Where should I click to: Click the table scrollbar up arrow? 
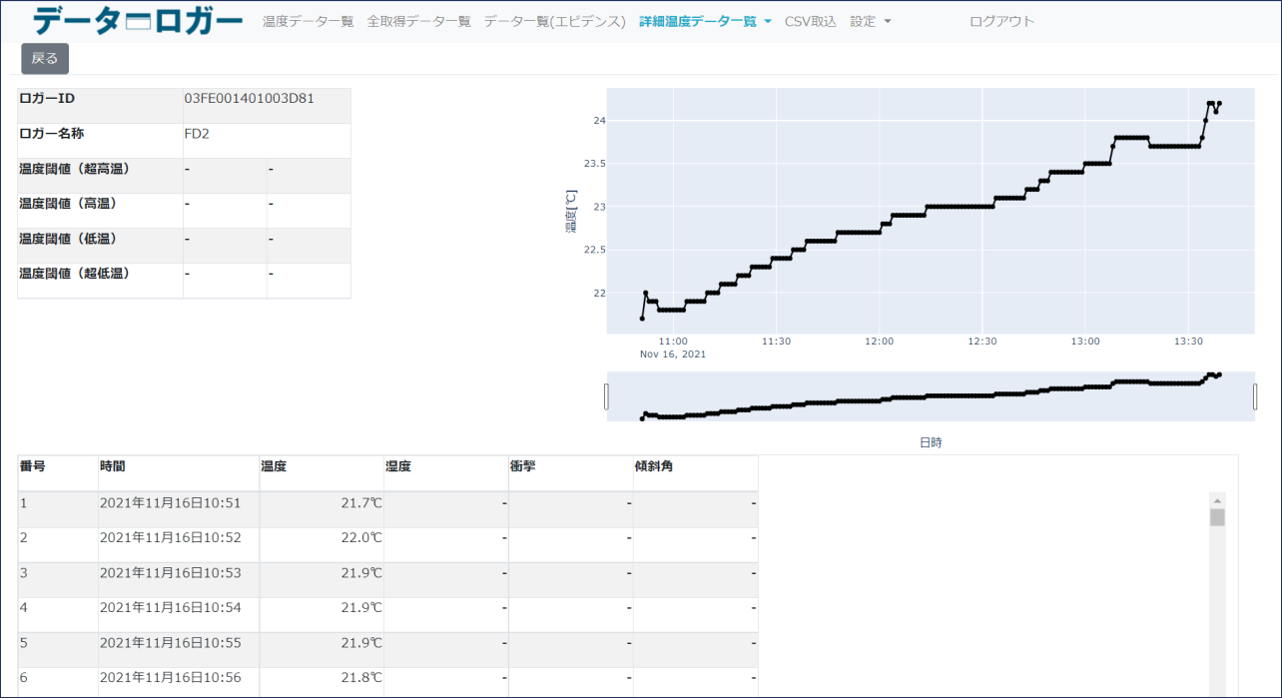click(x=1217, y=500)
